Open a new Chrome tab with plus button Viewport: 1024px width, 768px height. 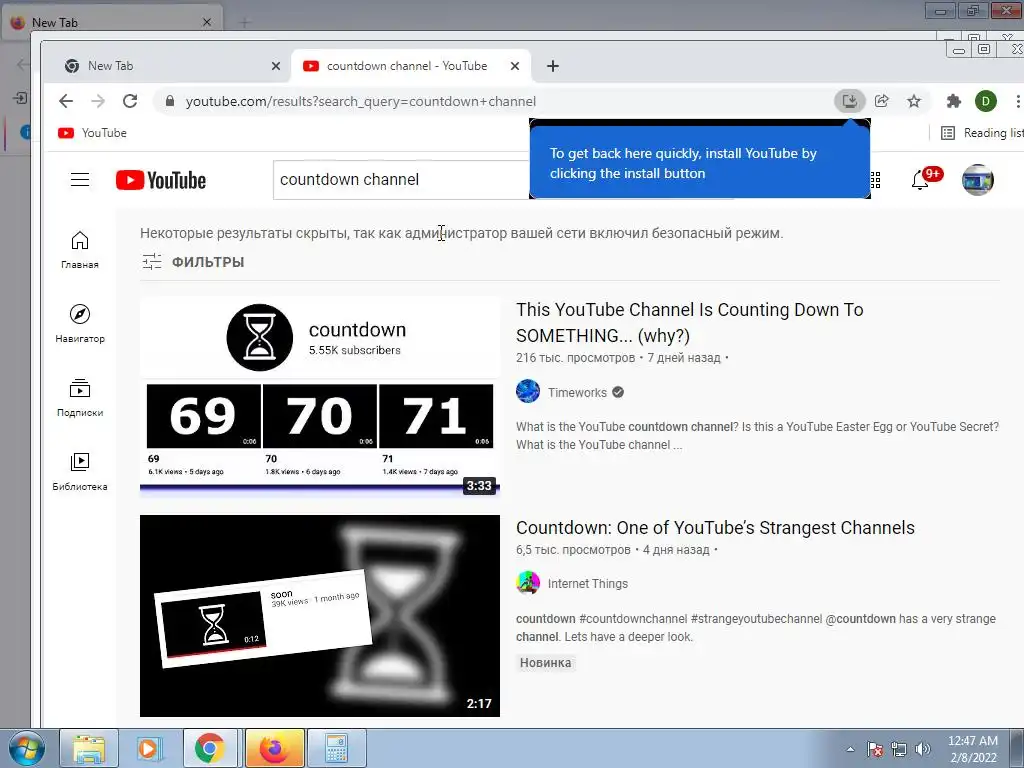(552, 66)
